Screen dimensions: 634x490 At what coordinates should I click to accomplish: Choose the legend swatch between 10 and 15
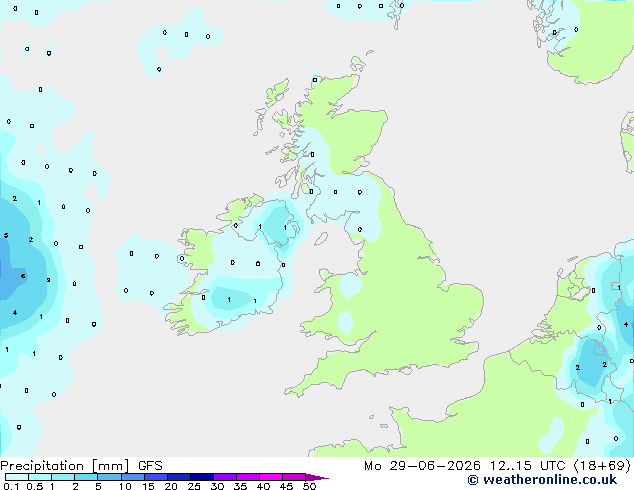[x=132, y=477]
